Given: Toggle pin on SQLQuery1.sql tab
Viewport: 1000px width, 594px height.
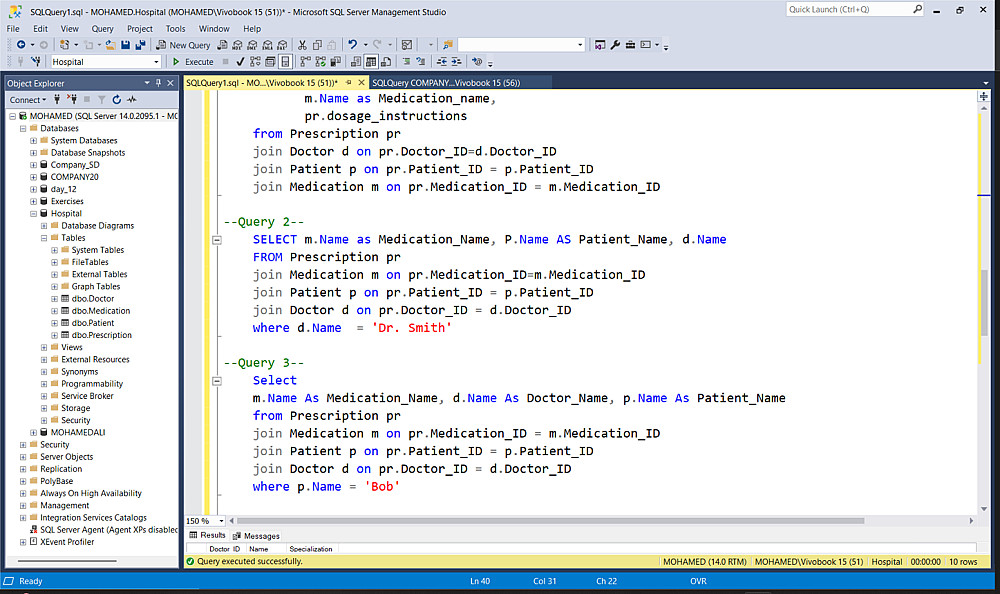Looking at the screenshot, I should (x=349, y=82).
